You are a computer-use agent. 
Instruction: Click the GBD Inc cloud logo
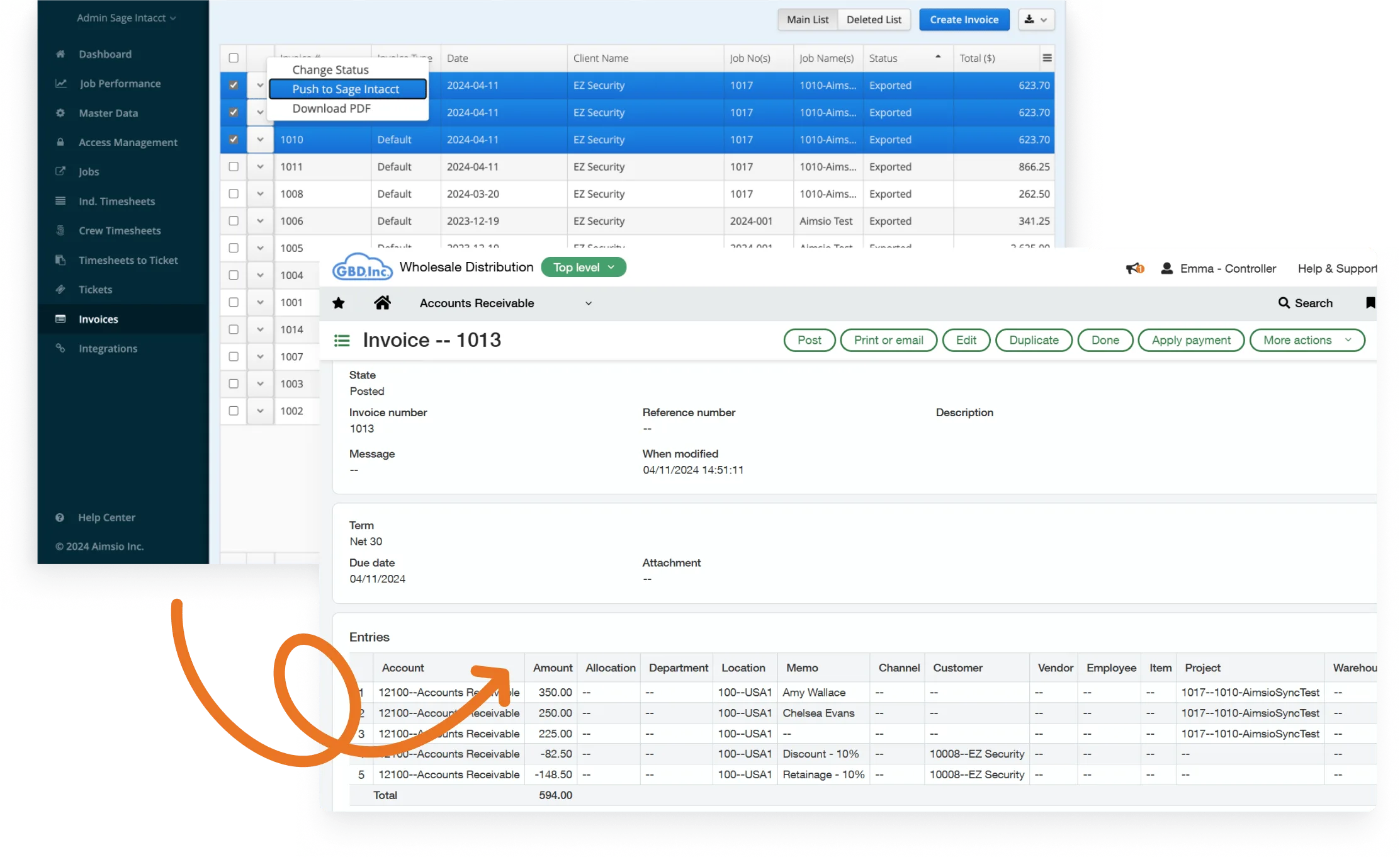tap(362, 267)
